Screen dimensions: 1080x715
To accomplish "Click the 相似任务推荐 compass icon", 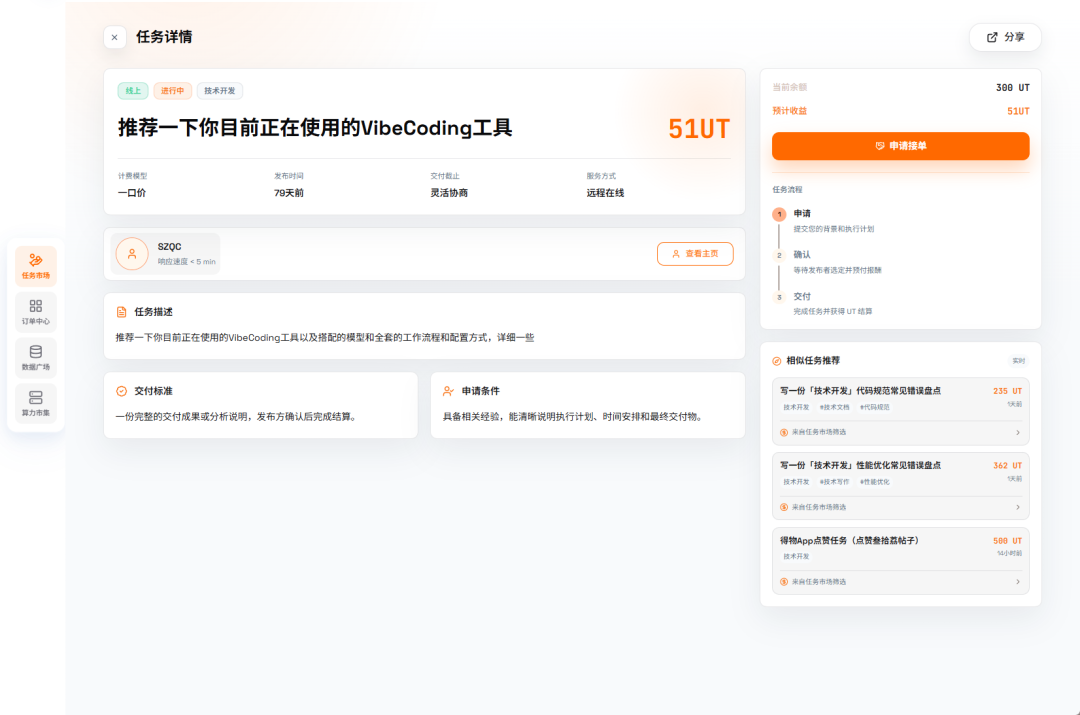I will click(777, 361).
